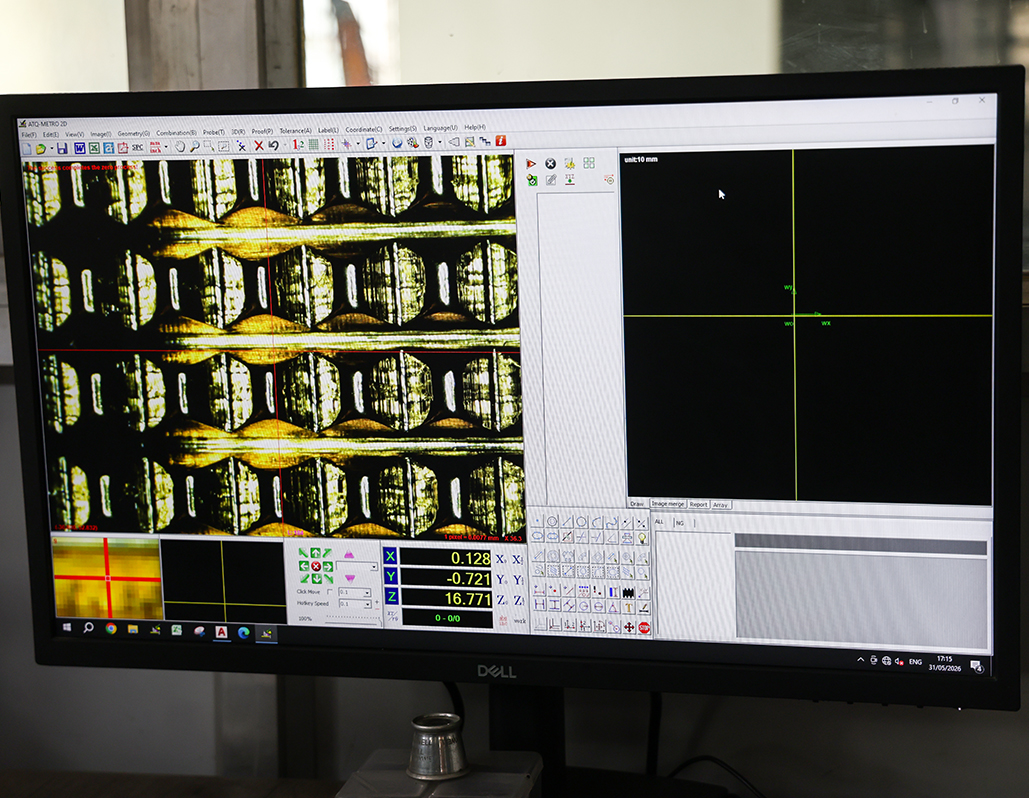The width and height of the screenshot is (1029, 798).
Task: Click the green up arrow jog button
Action: coord(316,553)
